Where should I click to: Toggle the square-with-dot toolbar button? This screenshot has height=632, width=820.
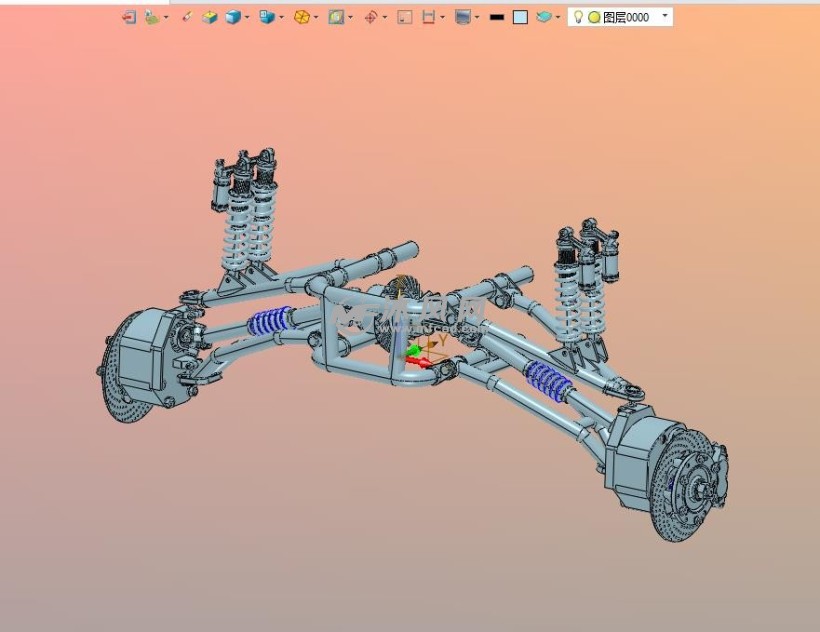coord(404,17)
